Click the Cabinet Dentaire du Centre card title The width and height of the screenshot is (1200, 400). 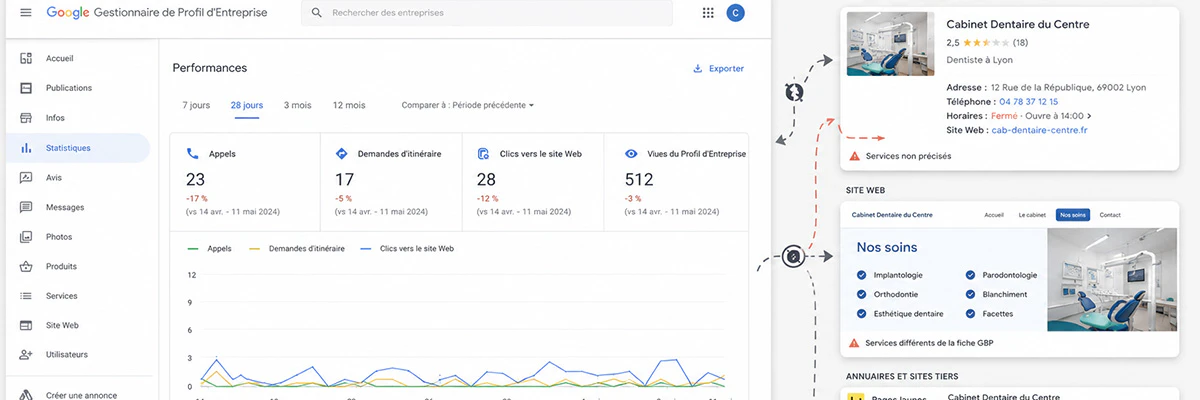(1018, 24)
